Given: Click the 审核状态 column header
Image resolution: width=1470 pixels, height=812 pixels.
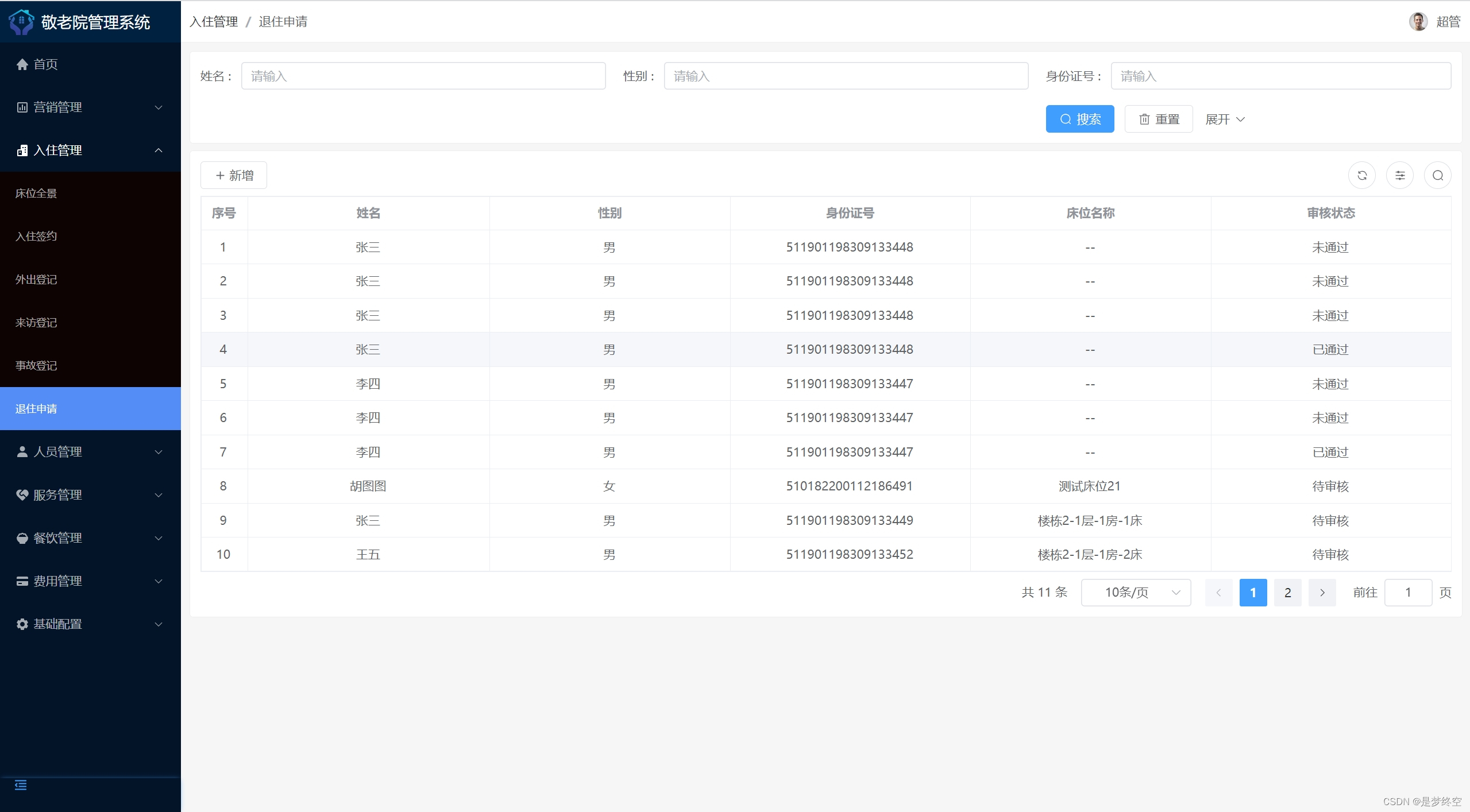Looking at the screenshot, I should (x=1331, y=214).
